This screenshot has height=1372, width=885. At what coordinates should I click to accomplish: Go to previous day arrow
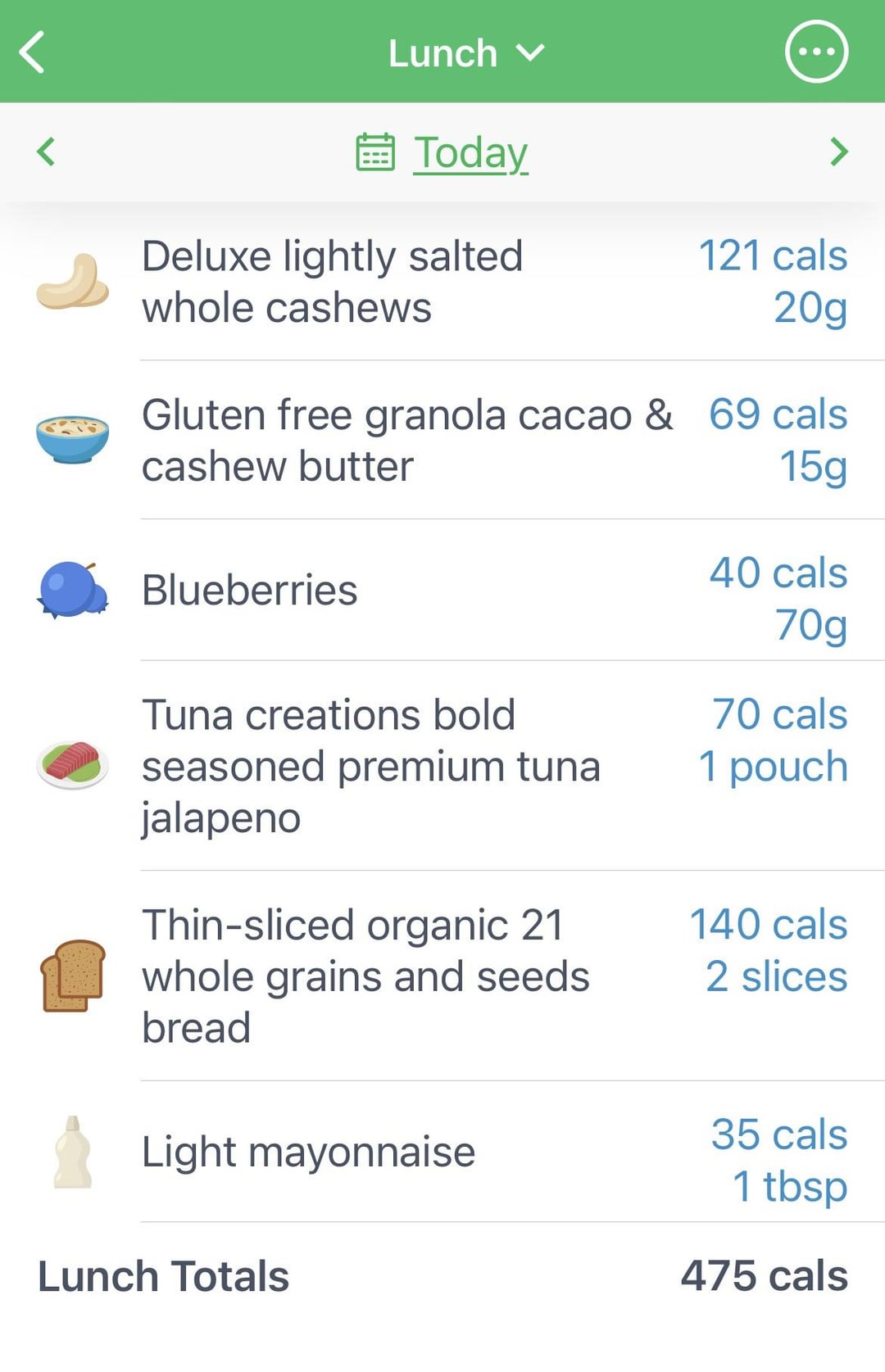point(46,152)
